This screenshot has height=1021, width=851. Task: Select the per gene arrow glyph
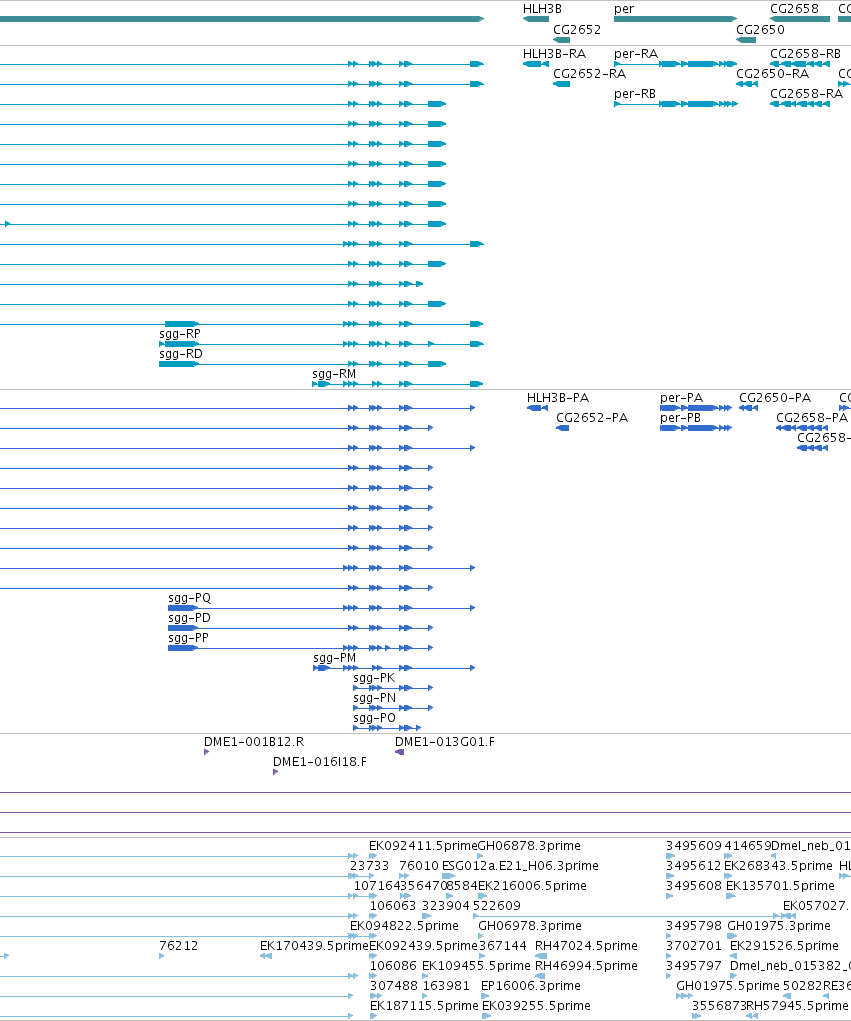click(x=675, y=19)
